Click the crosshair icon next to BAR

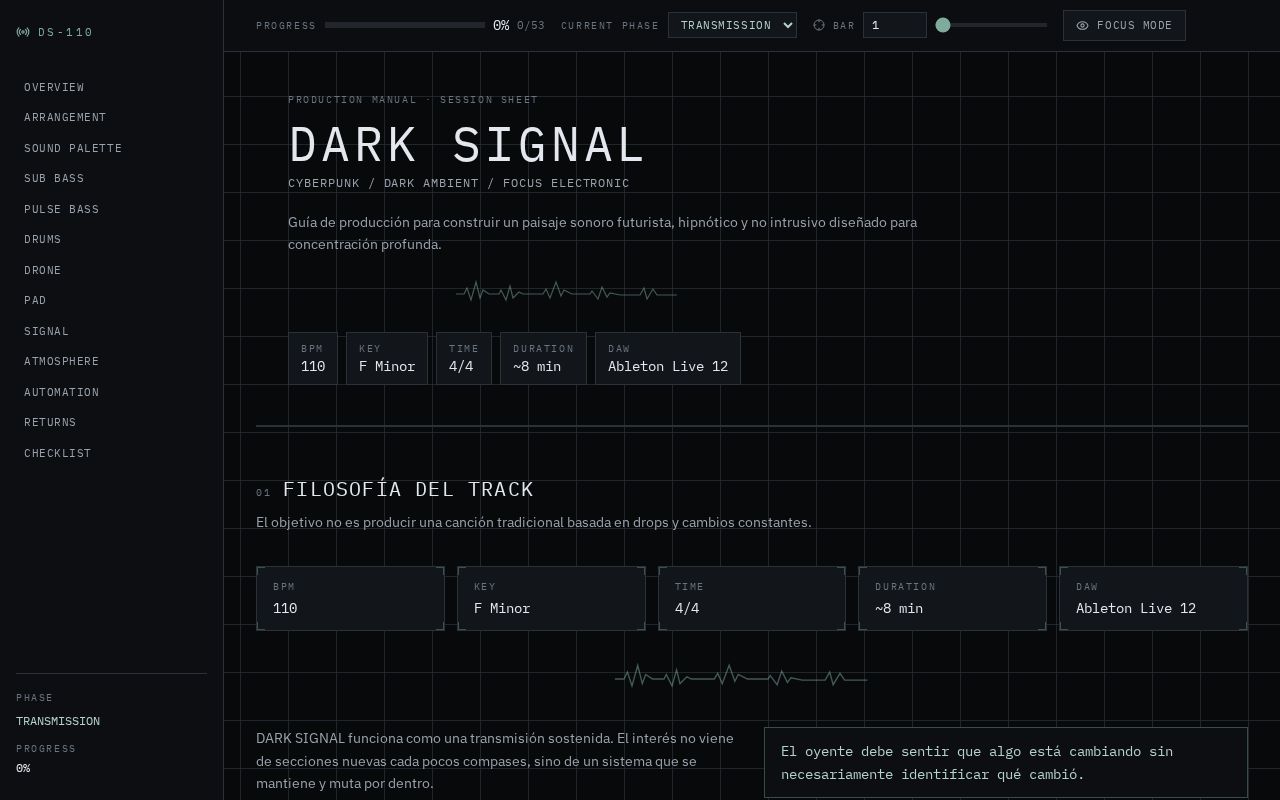819,25
